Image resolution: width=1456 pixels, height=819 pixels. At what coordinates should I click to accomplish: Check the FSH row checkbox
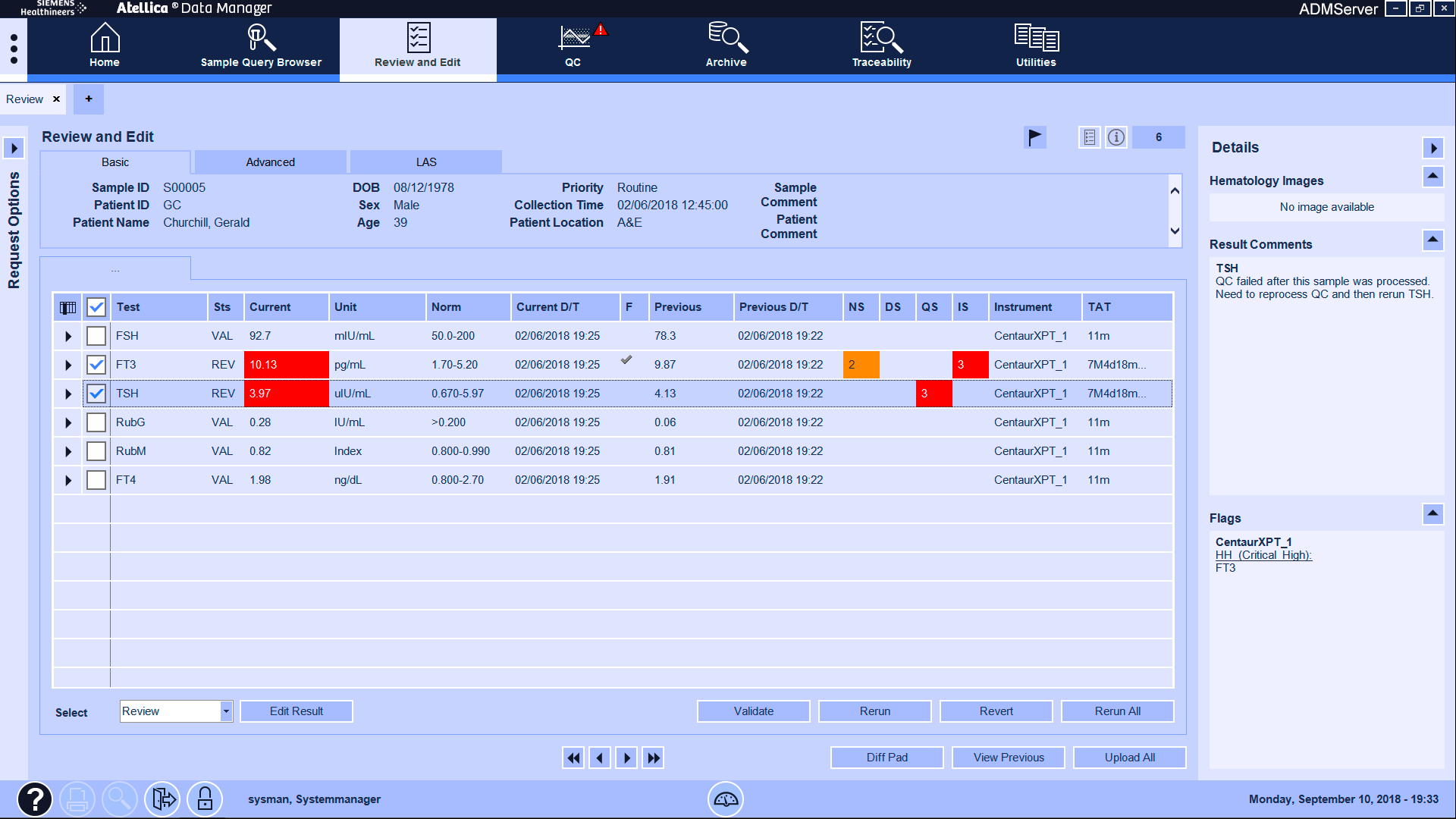click(x=96, y=336)
